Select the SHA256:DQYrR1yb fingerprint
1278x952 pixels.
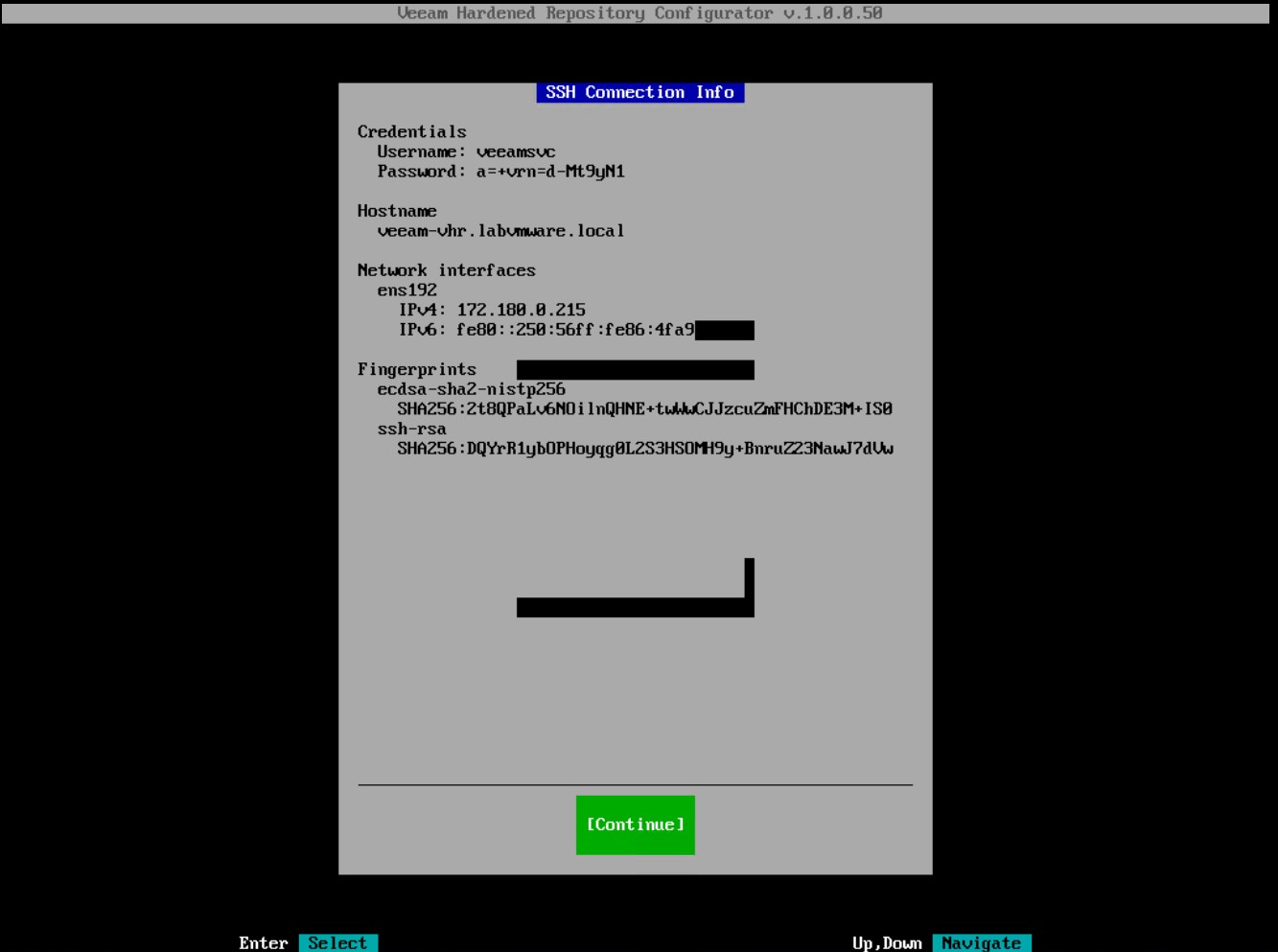[x=645, y=449]
